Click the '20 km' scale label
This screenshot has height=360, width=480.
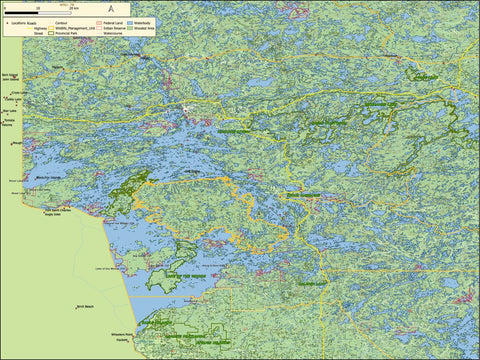tap(74, 8)
